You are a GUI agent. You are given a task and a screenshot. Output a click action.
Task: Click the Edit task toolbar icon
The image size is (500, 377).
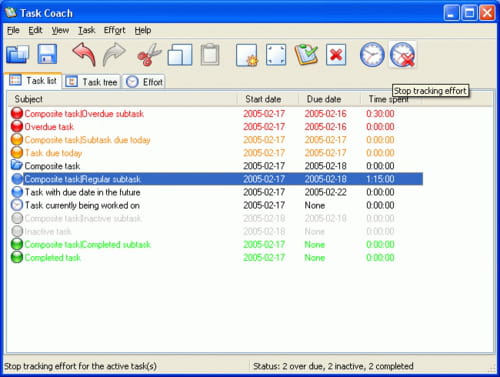click(x=276, y=55)
